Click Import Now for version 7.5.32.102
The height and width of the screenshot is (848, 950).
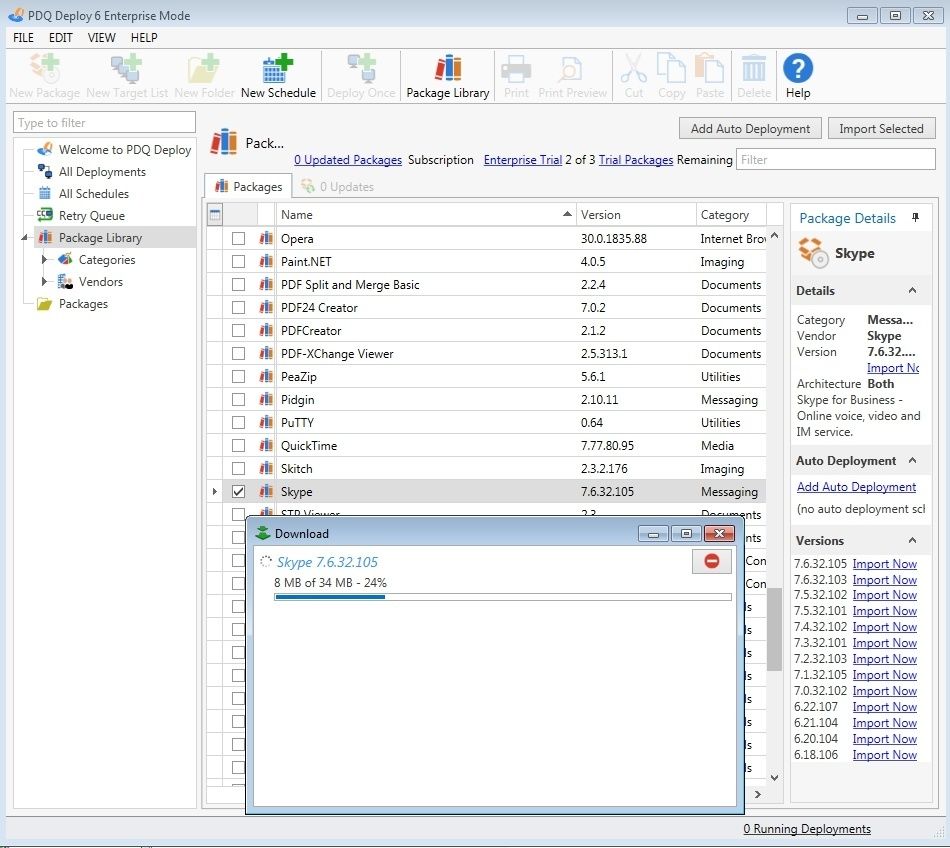click(x=884, y=595)
